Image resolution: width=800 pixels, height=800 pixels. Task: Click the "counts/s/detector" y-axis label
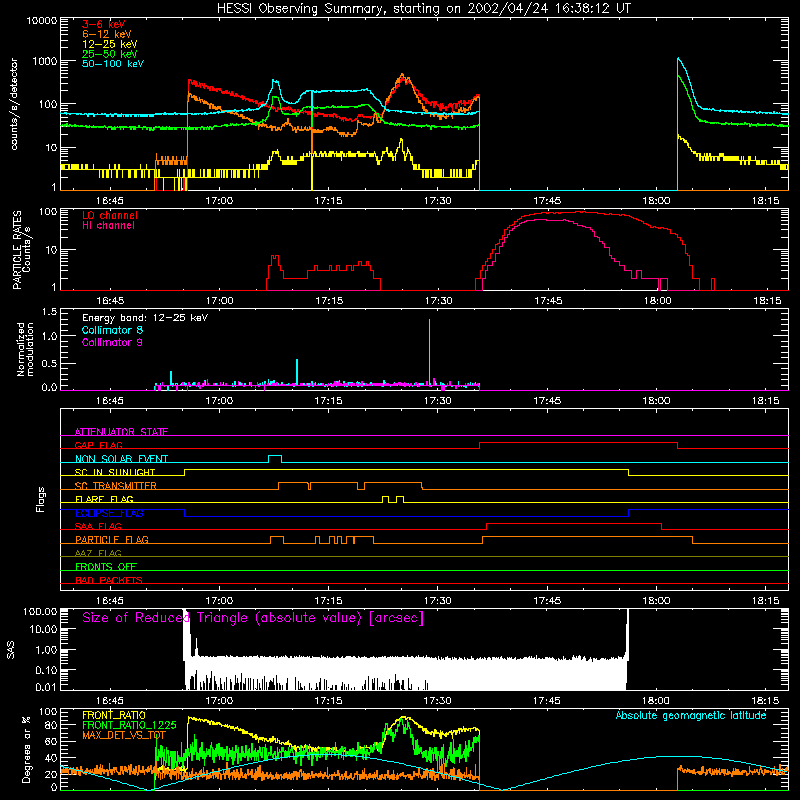pyautogui.click(x=14, y=104)
